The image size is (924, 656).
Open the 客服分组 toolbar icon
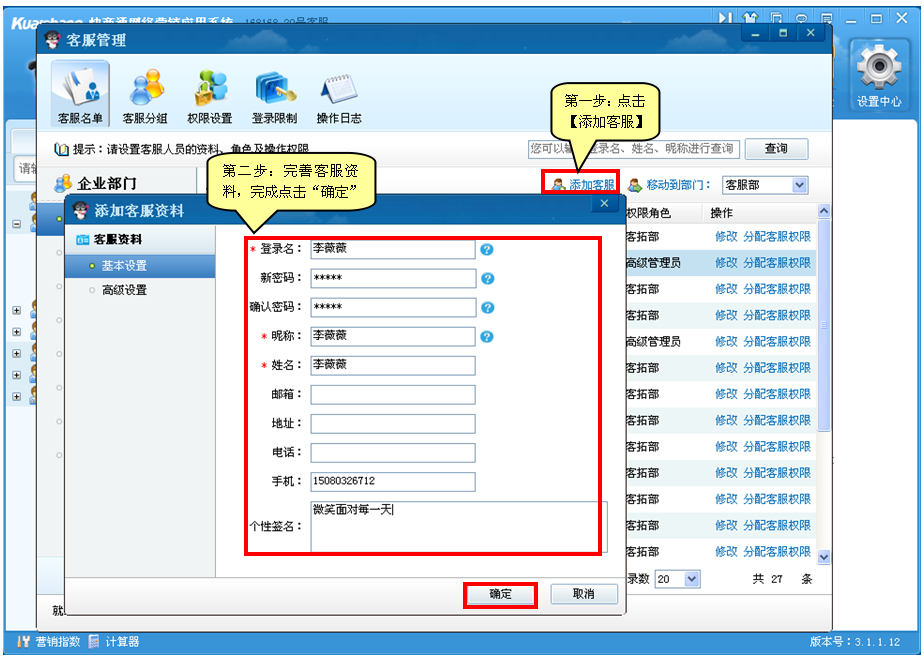tap(145, 95)
